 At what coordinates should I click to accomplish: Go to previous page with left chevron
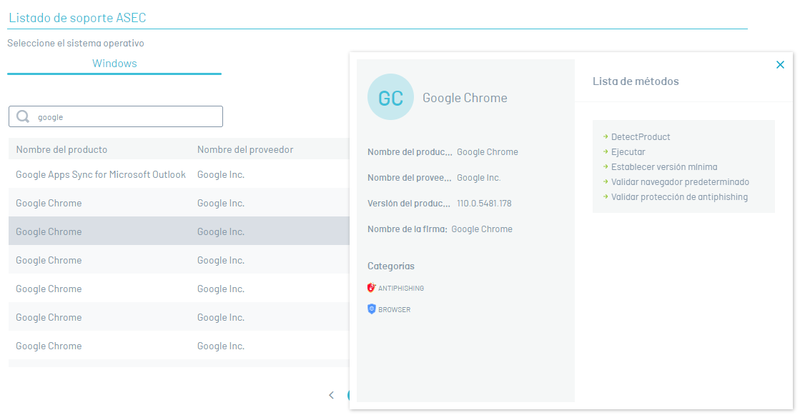tap(331, 395)
